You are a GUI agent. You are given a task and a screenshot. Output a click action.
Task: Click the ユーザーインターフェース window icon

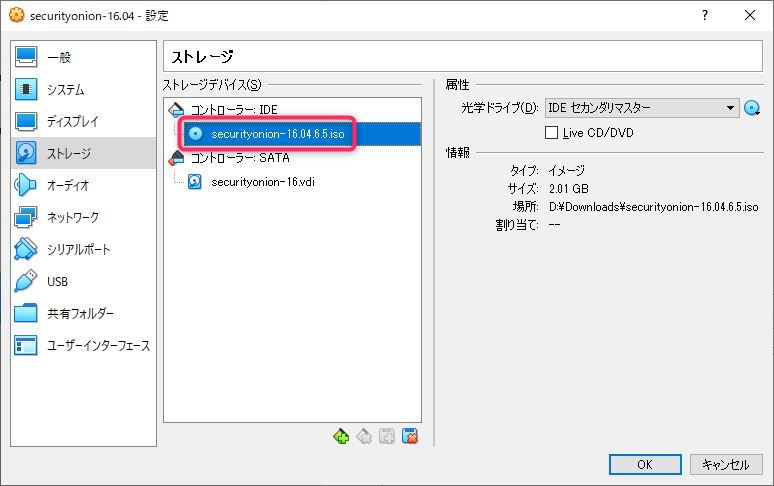coord(26,345)
